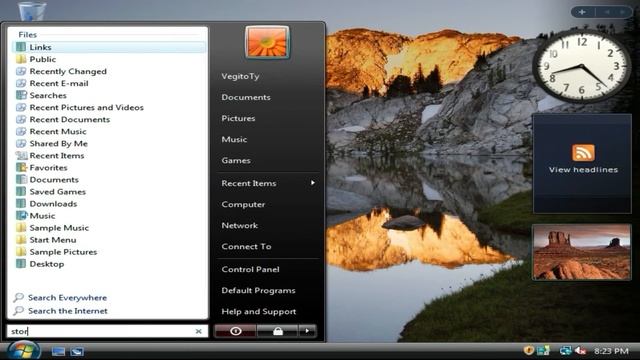This screenshot has height=360, width=640.
Task: Click the Public folder icon
Action: point(21,59)
